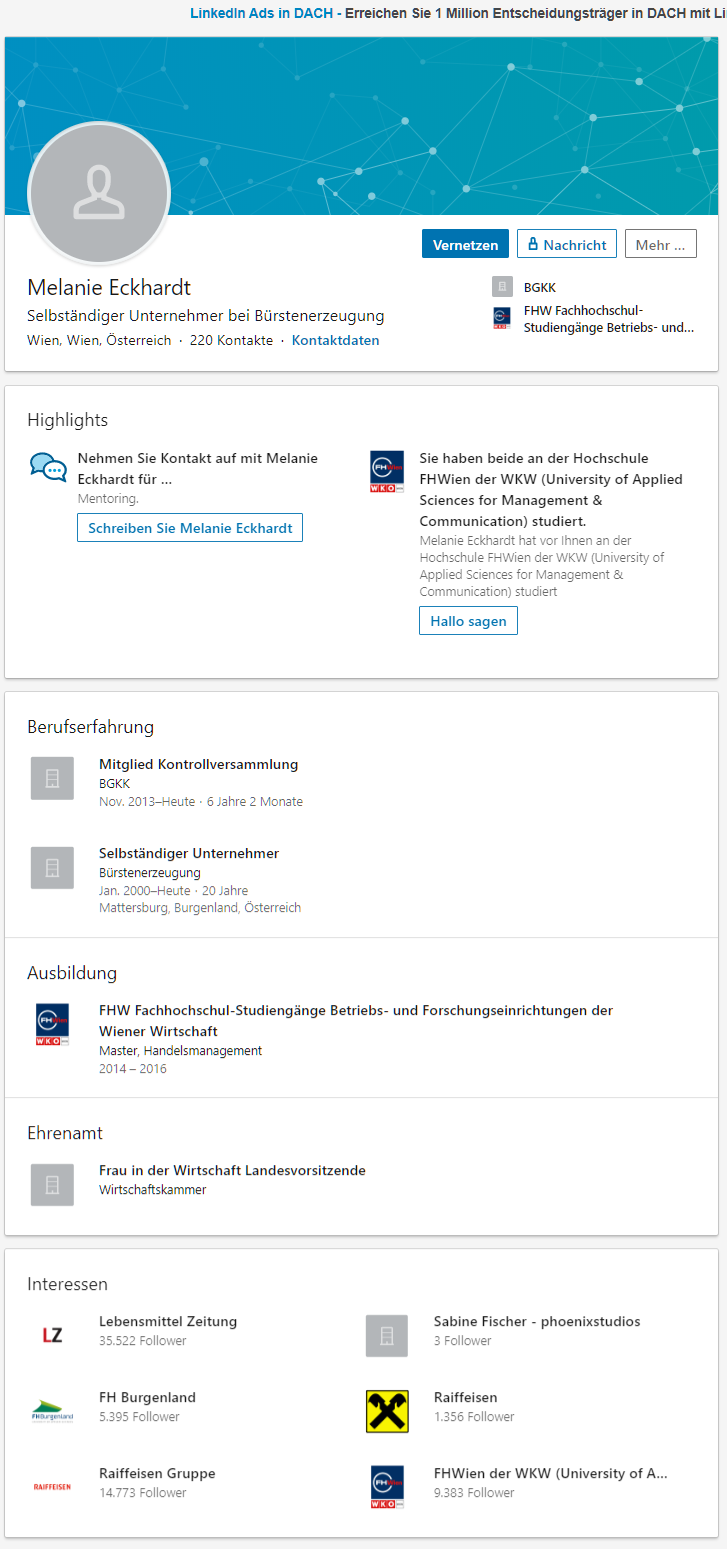This screenshot has width=727, height=1549.
Task: Click the Sabine Fischer phoenixstudios placeholder icon
Action: click(387, 1335)
